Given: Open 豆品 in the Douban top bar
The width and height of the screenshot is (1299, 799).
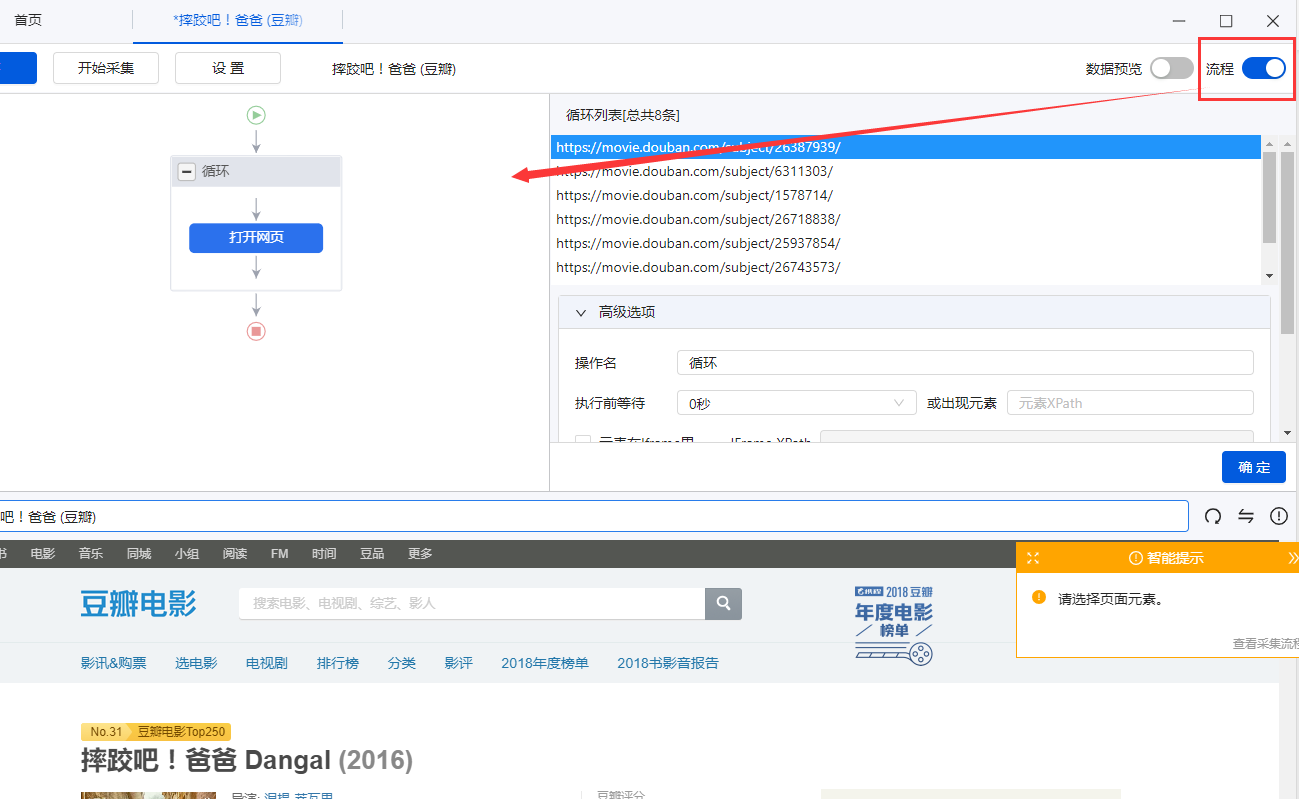Looking at the screenshot, I should point(372,553).
